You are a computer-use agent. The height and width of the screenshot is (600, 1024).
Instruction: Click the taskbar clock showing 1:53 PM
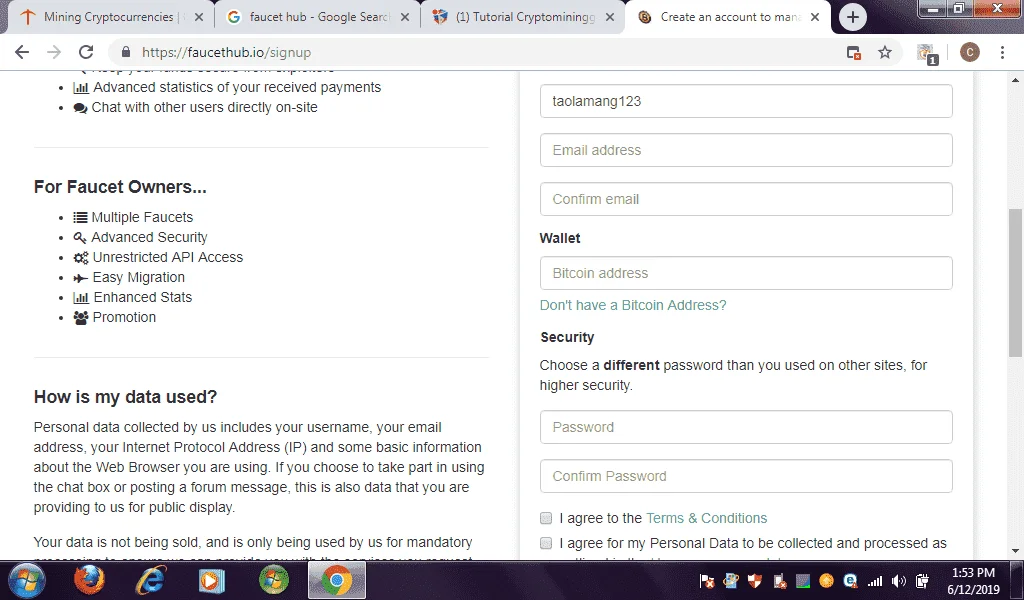[x=973, y=580]
